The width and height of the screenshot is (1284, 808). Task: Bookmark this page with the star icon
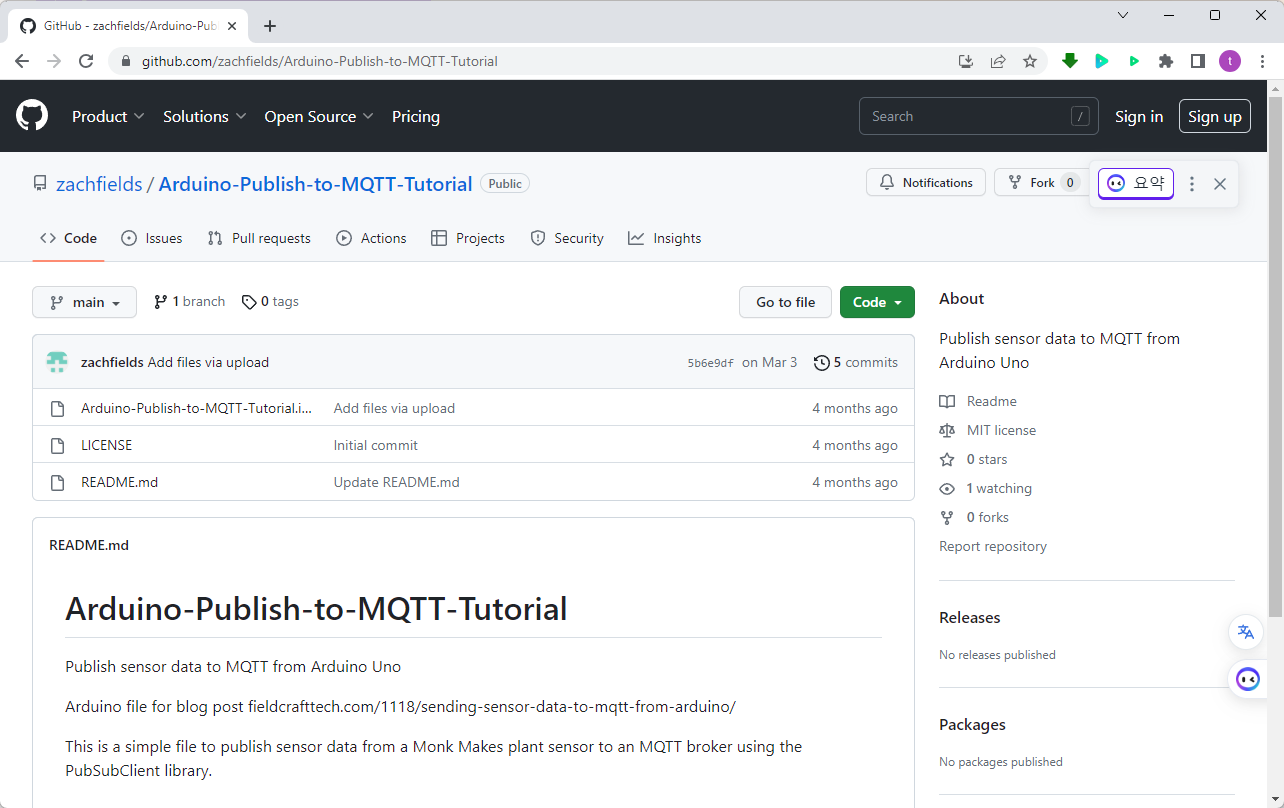pos(1030,61)
